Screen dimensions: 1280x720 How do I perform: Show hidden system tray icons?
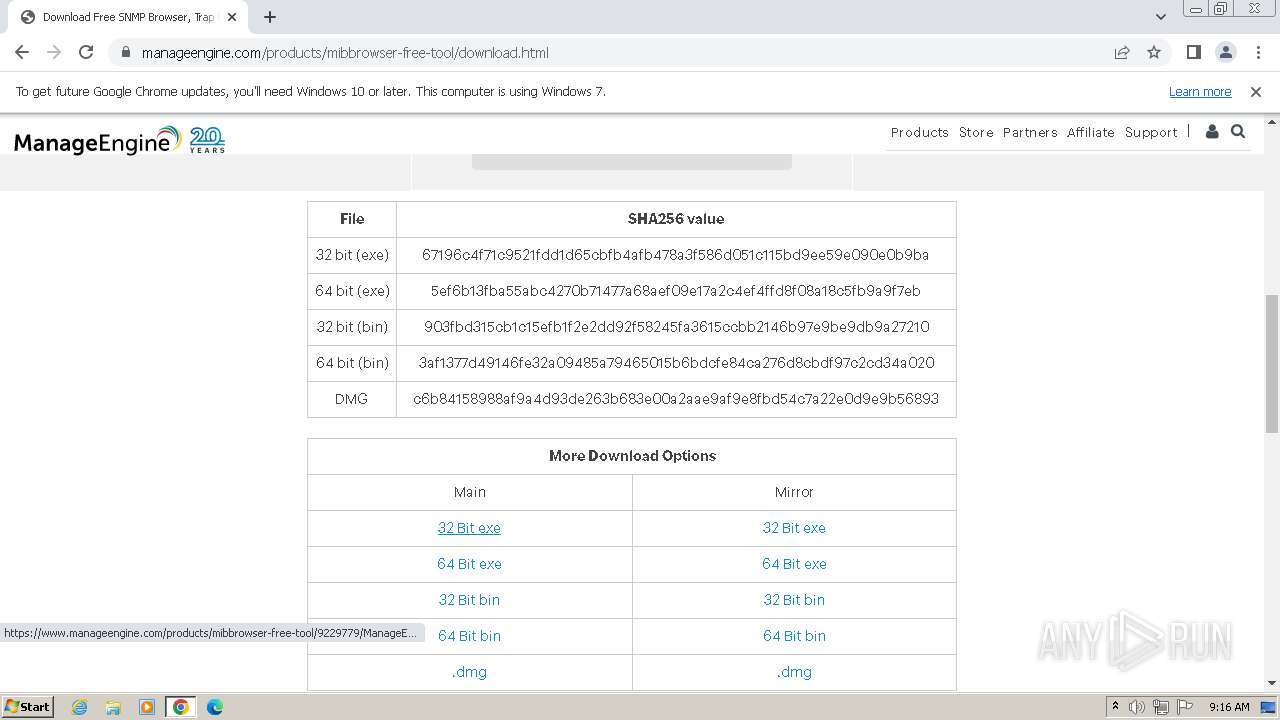pos(1115,707)
